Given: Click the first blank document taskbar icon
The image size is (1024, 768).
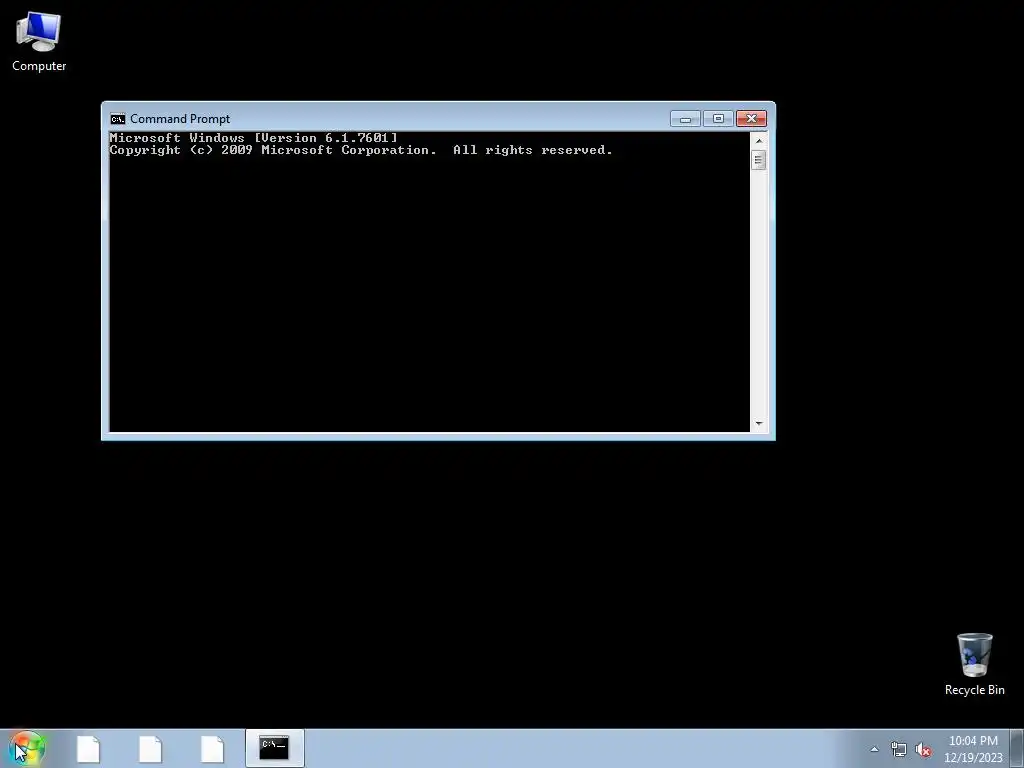Looking at the screenshot, I should click(x=88, y=749).
